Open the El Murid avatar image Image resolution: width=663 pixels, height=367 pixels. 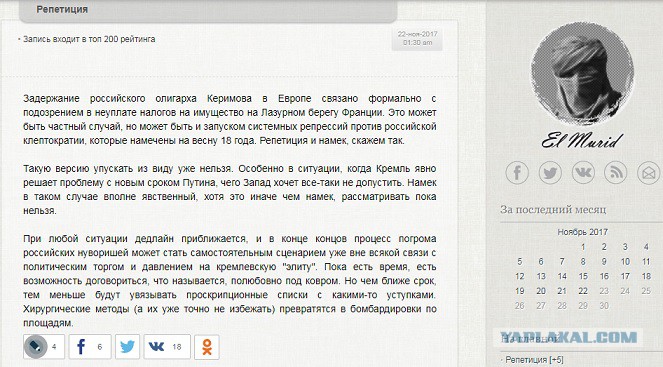coord(582,74)
